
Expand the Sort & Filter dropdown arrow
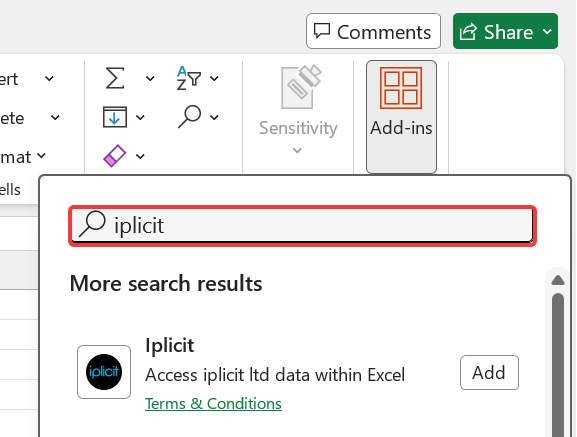(x=214, y=78)
